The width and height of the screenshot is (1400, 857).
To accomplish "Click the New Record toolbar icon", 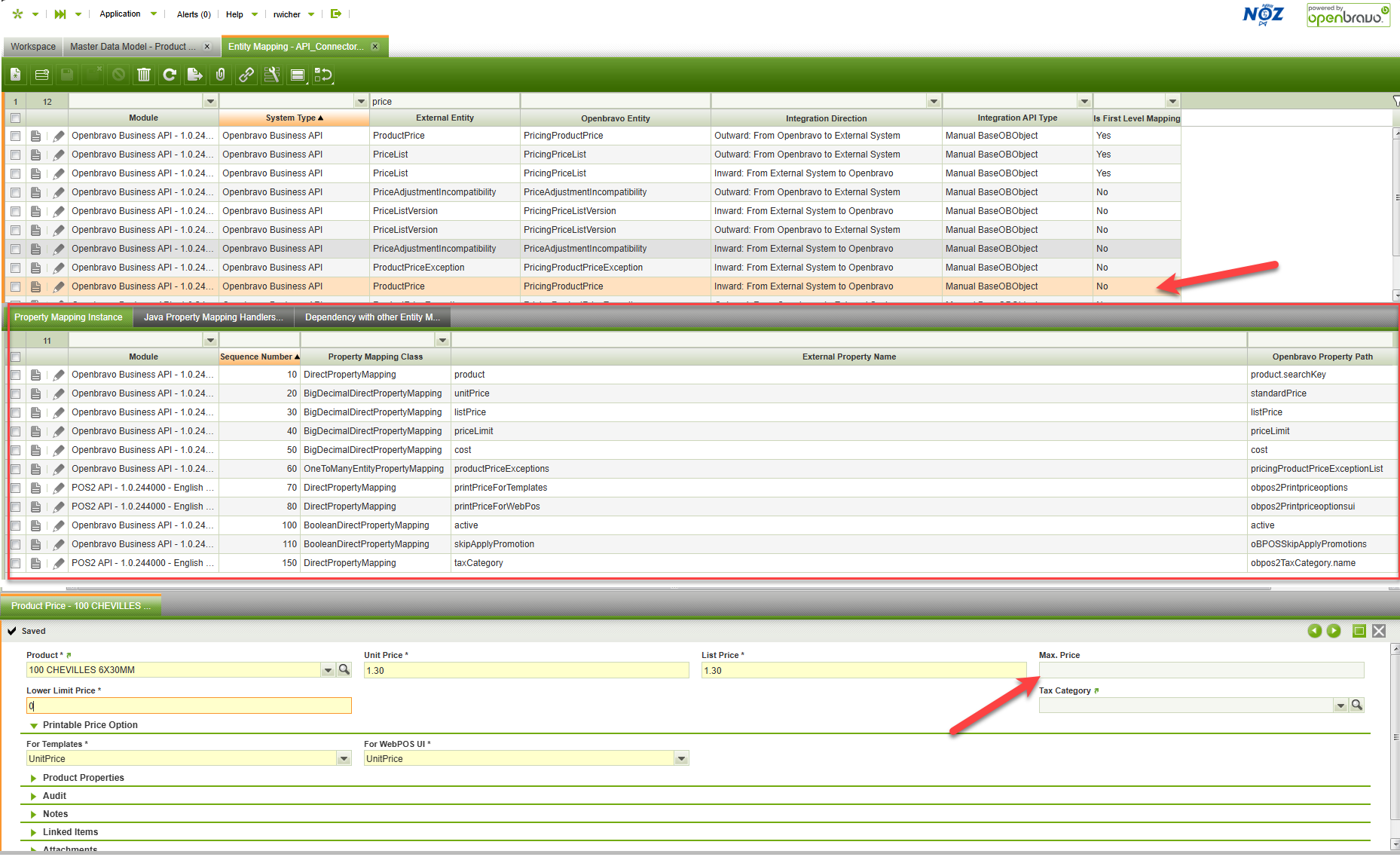I will tap(16, 75).
